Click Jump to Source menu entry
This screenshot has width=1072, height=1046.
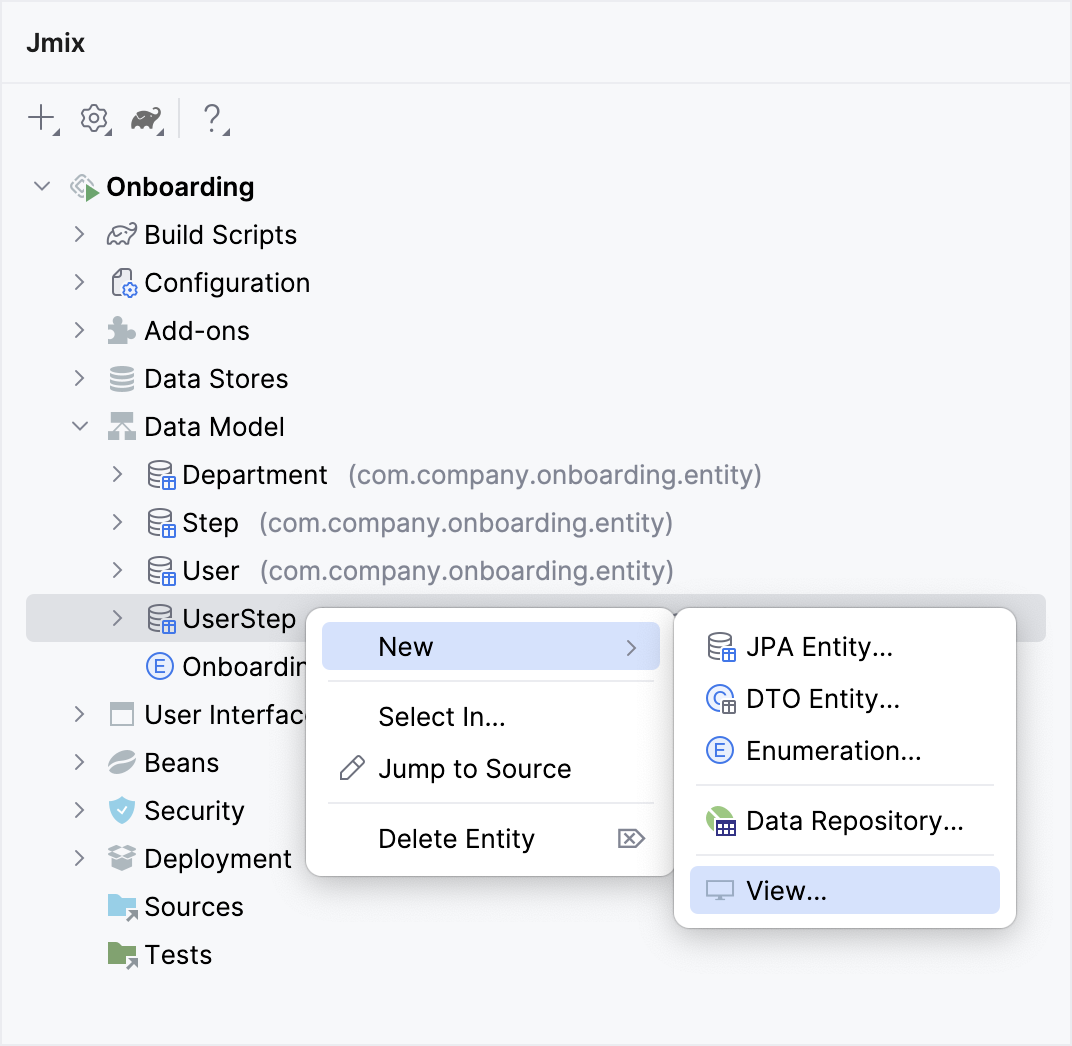[x=474, y=769]
